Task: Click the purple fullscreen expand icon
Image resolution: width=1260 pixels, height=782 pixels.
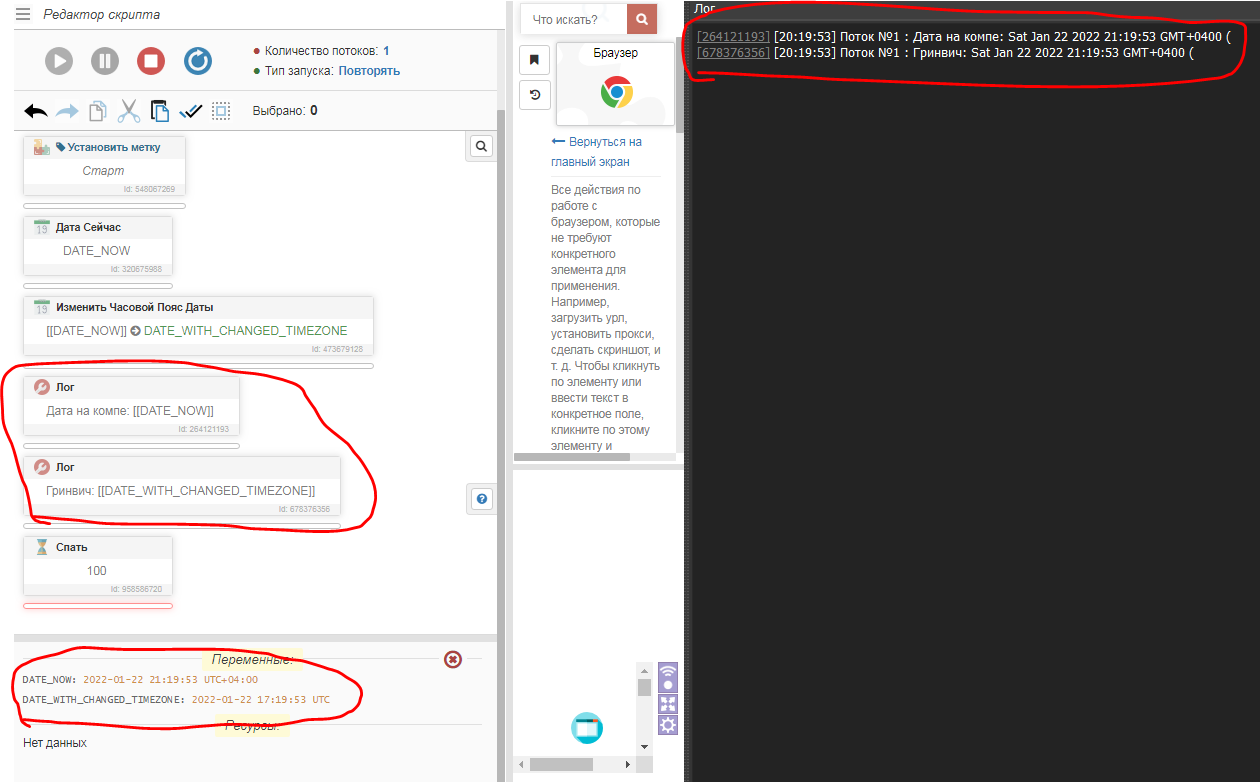Action: click(x=668, y=703)
